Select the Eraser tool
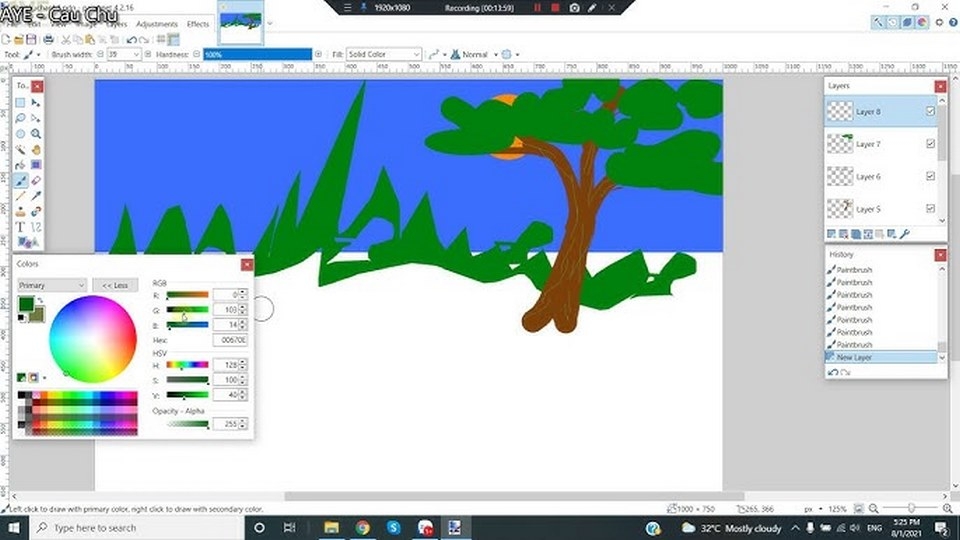This screenshot has height=540, width=960. [36, 181]
